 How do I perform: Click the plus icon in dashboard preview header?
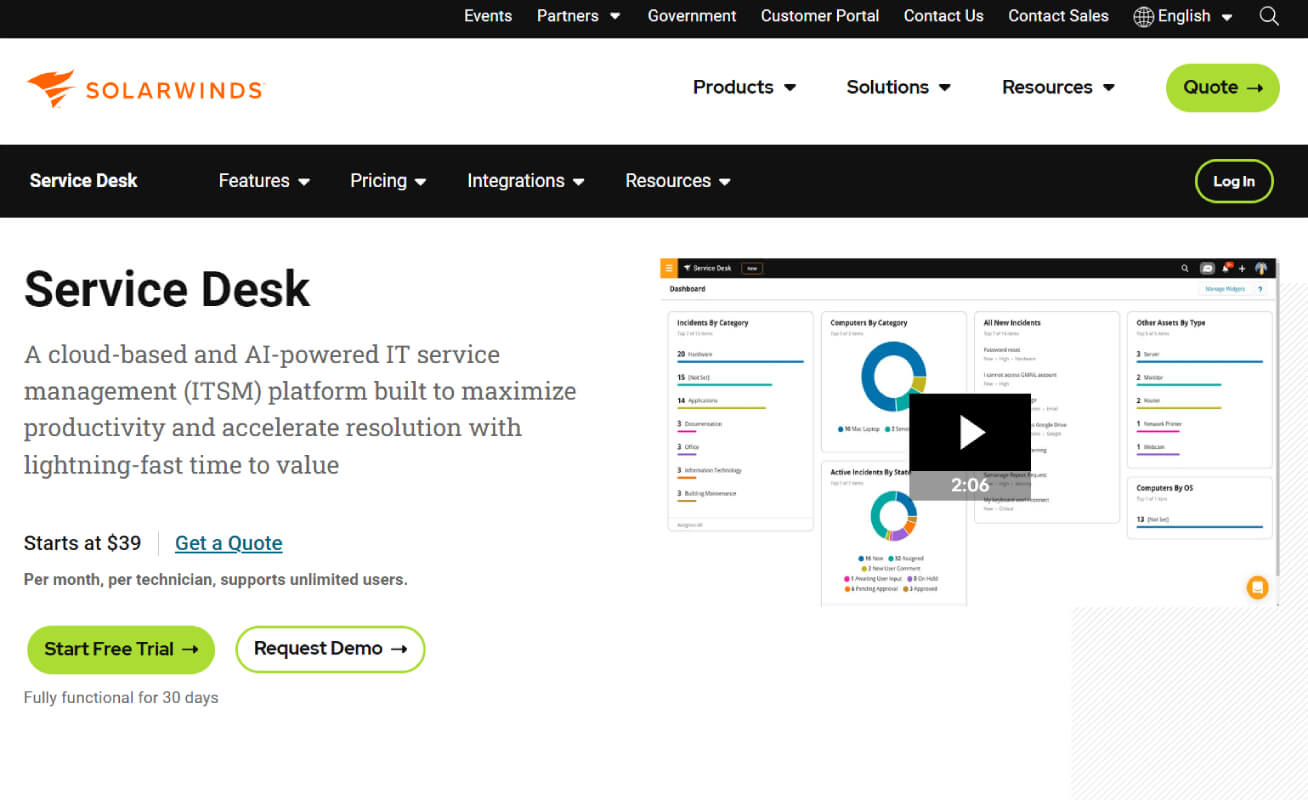click(1242, 268)
